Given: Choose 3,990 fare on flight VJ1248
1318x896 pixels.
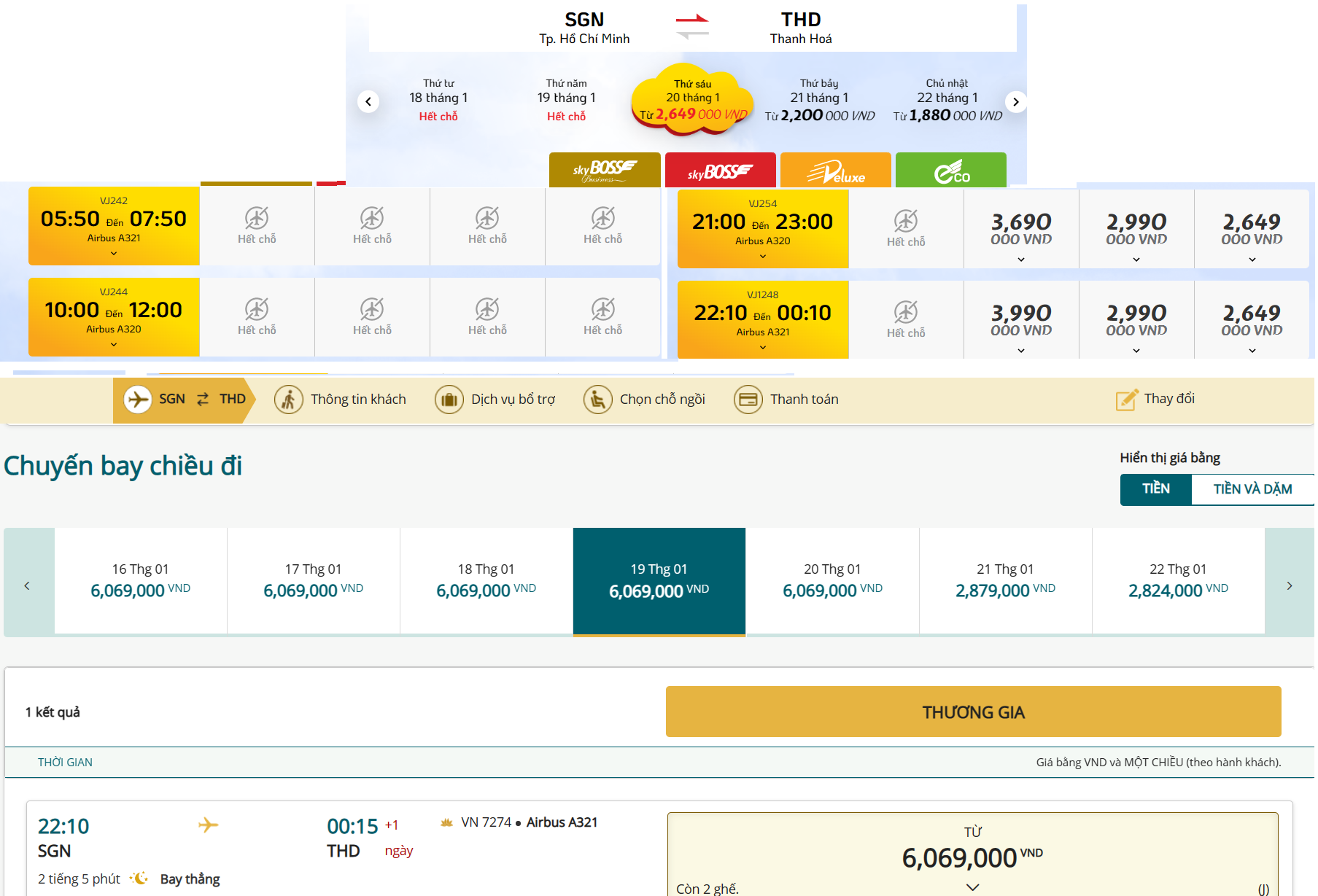Looking at the screenshot, I should coord(1021,320).
